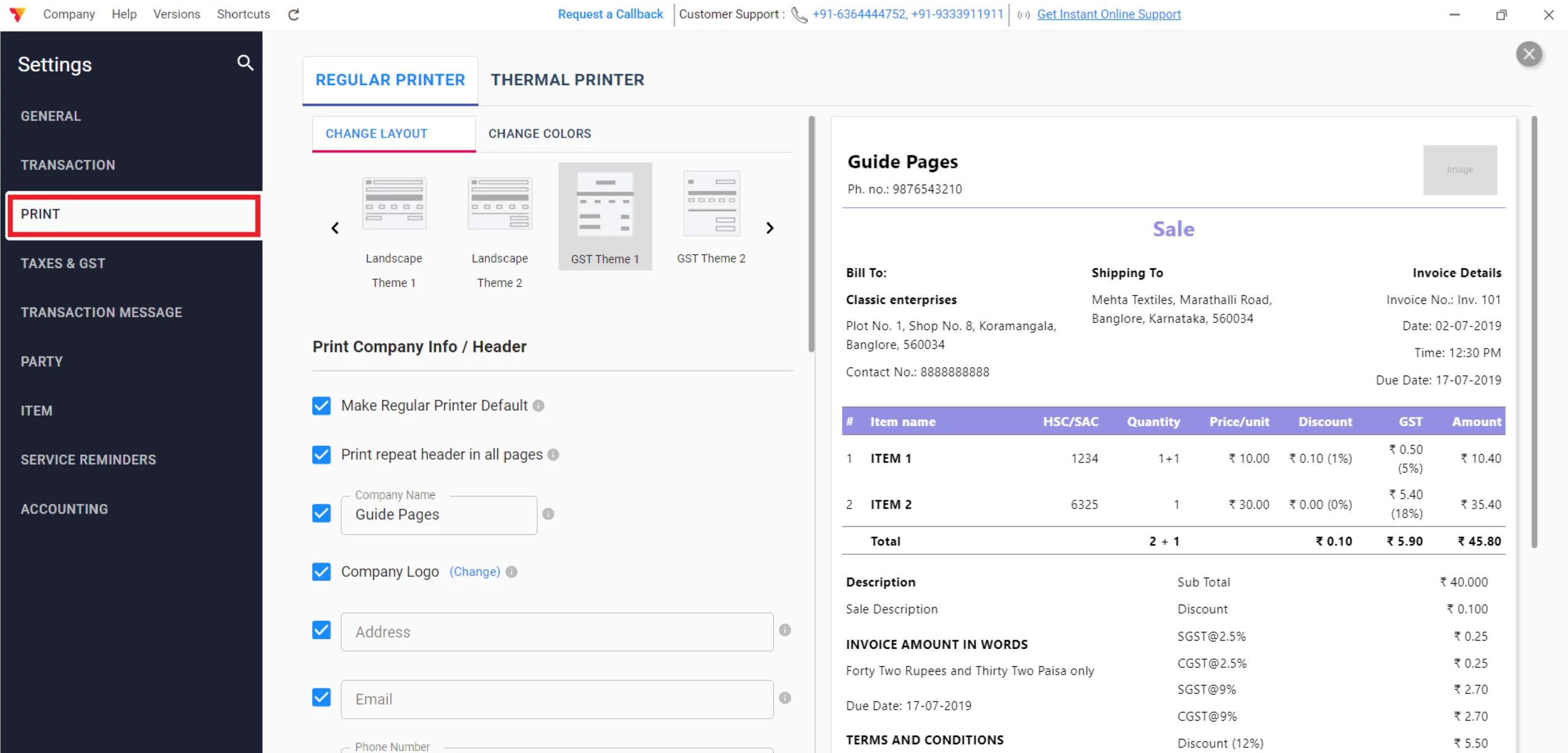Switch to CHANGE COLORS tab
The width and height of the screenshot is (1568, 753).
coord(540,133)
